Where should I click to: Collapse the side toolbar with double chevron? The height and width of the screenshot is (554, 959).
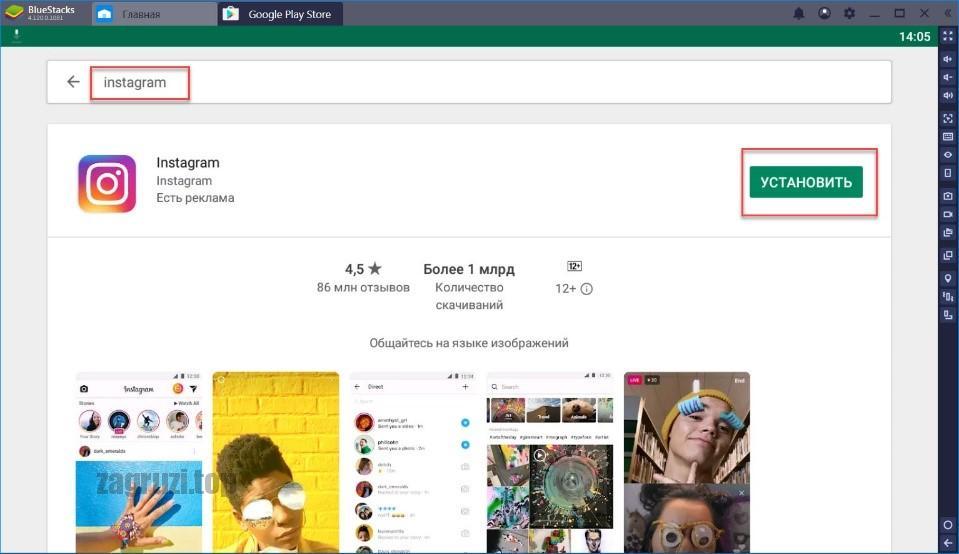tap(948, 13)
